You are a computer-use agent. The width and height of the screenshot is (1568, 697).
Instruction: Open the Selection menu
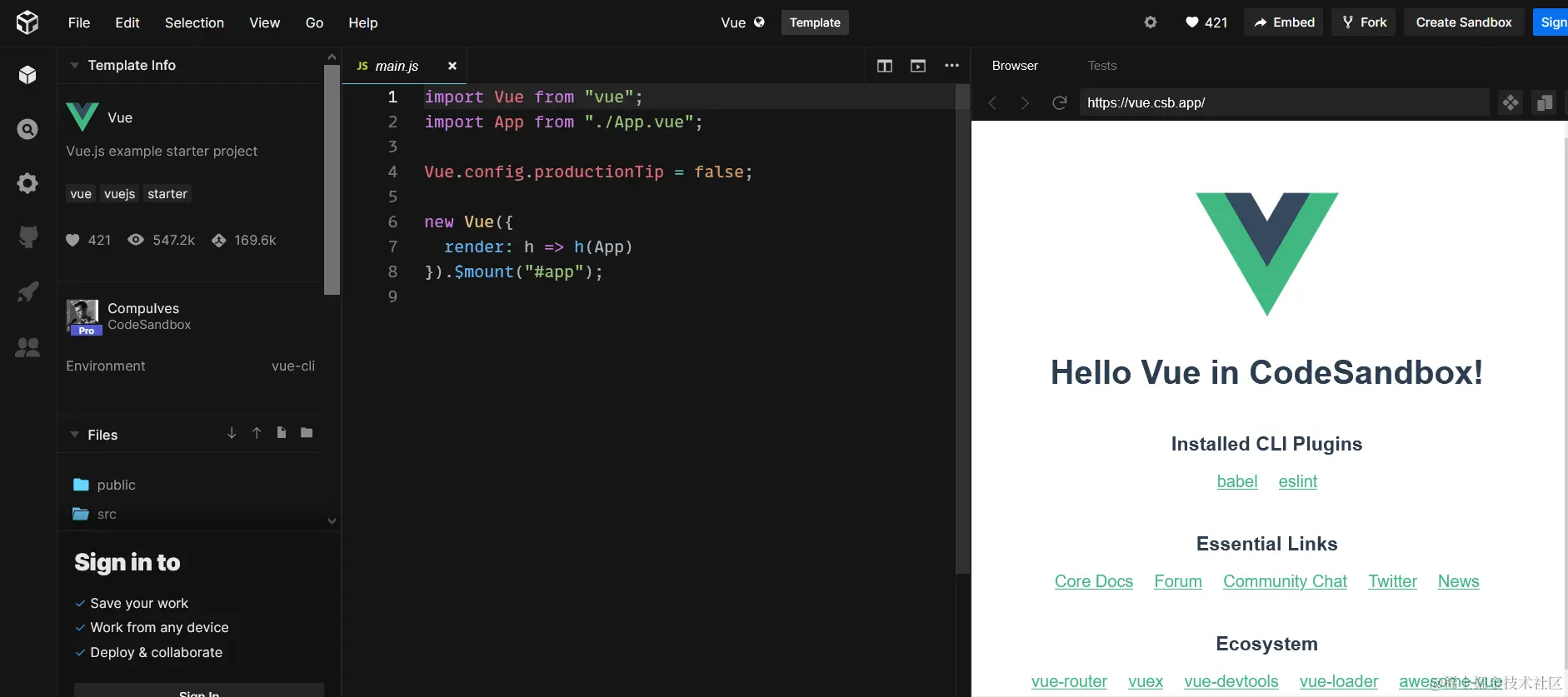pyautogui.click(x=194, y=22)
